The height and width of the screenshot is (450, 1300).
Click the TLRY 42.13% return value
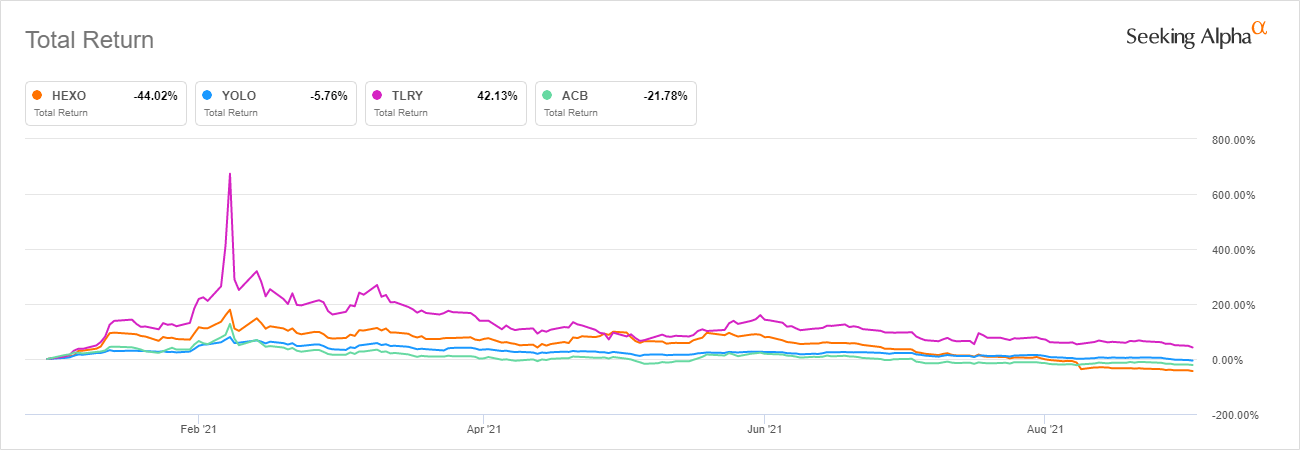tap(498, 96)
